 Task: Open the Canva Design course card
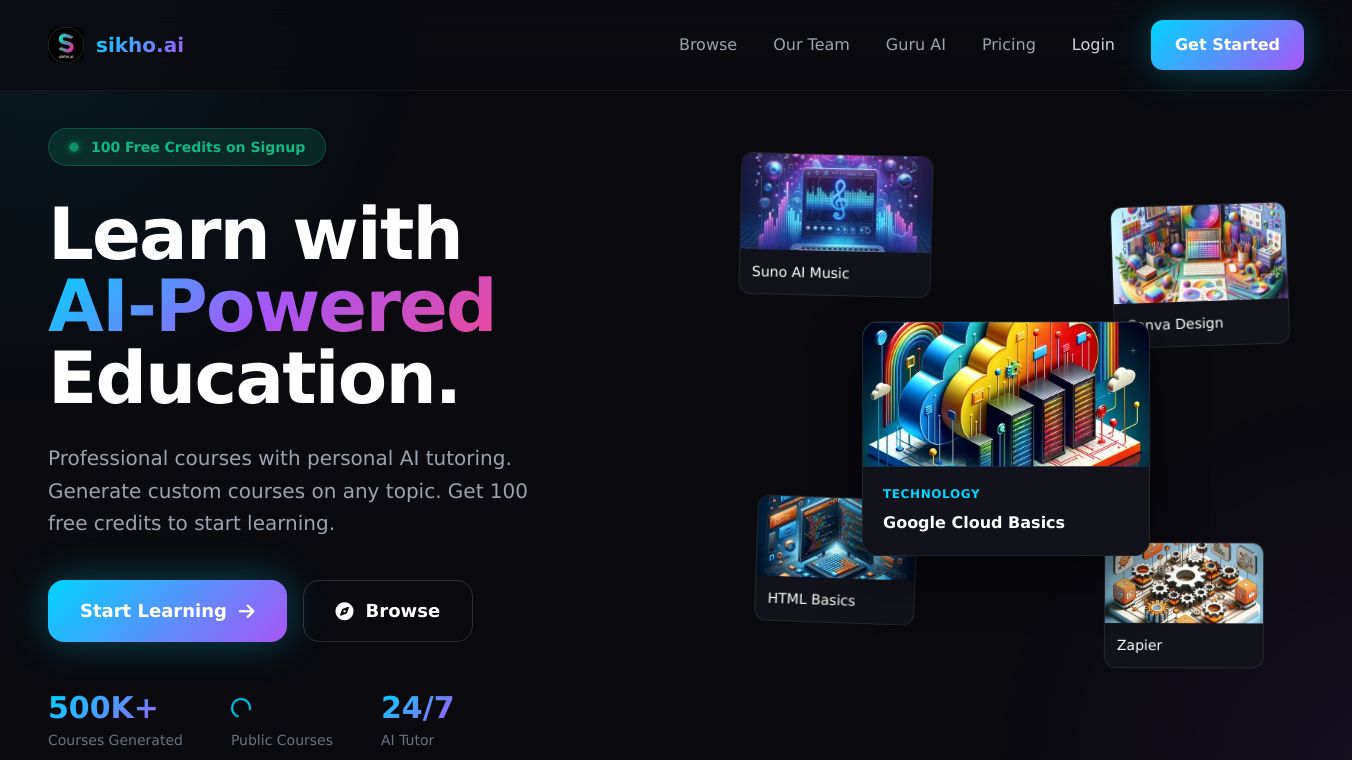[1200, 272]
